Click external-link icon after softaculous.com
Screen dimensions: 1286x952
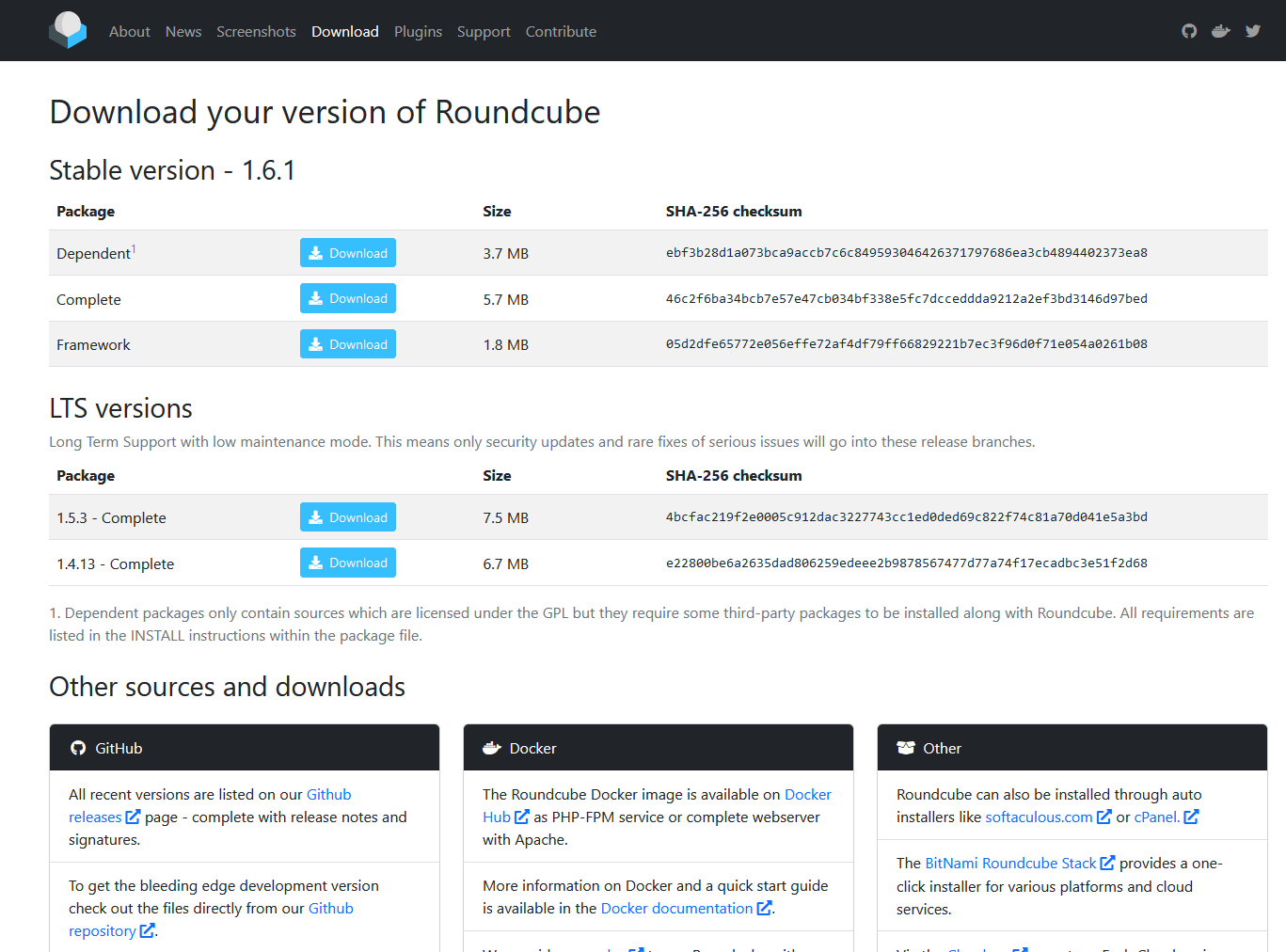pyautogui.click(x=1104, y=817)
